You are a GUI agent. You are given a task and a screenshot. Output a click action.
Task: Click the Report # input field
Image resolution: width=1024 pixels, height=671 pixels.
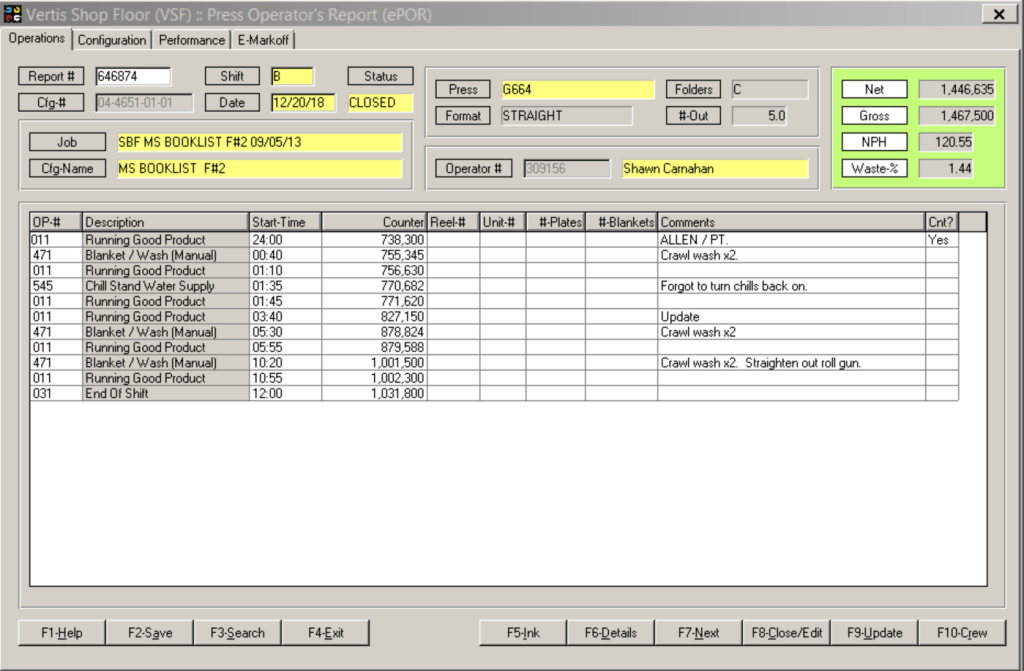pyautogui.click(x=133, y=77)
